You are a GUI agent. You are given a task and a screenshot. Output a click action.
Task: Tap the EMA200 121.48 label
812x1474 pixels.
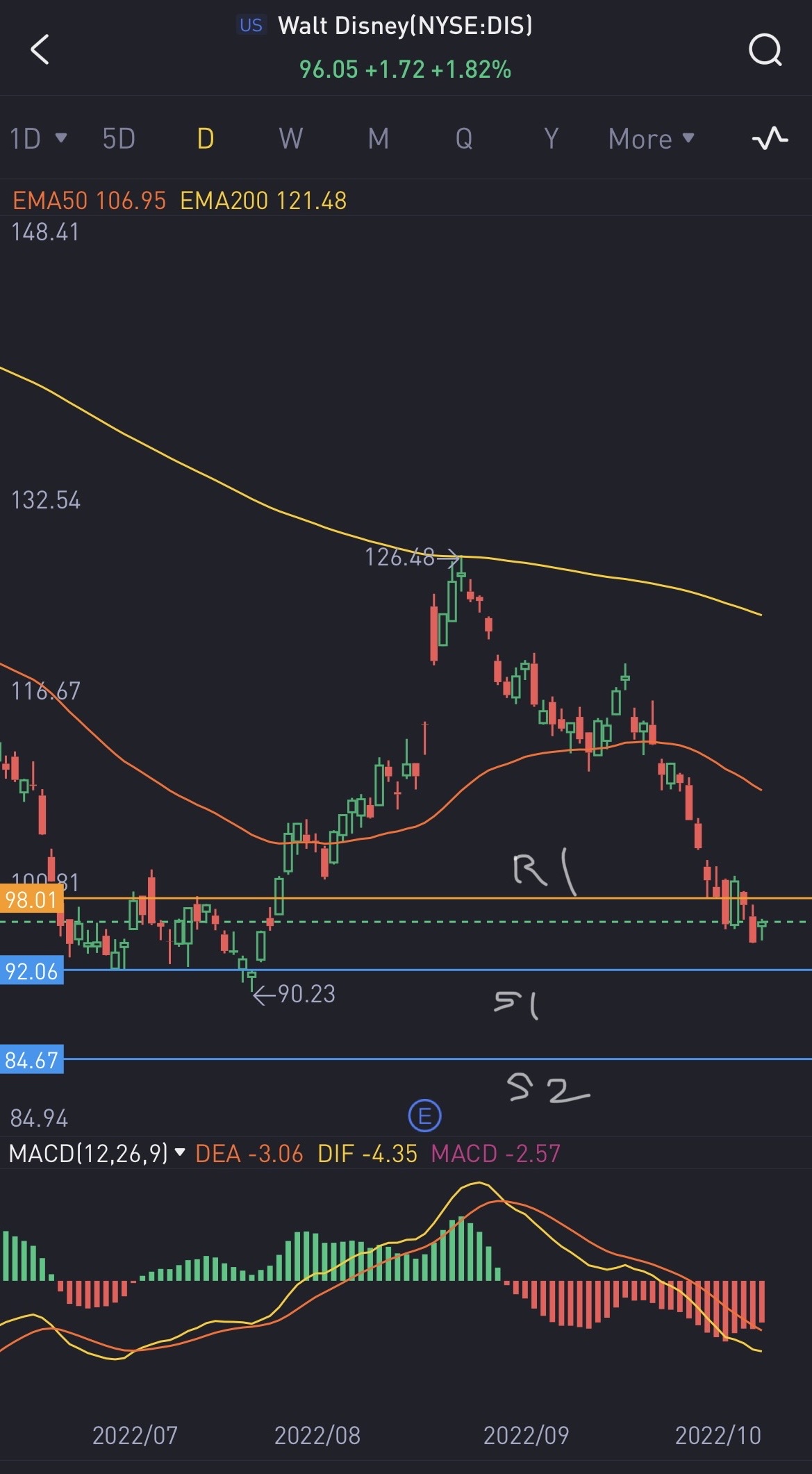263,201
